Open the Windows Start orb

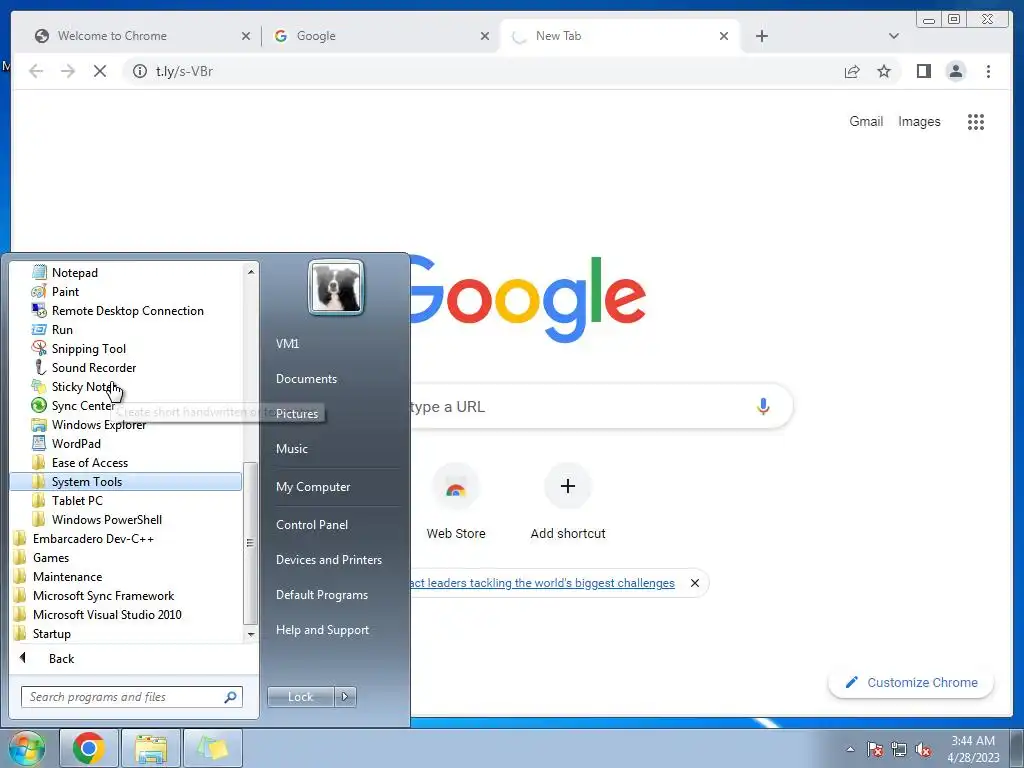[x=27, y=748]
